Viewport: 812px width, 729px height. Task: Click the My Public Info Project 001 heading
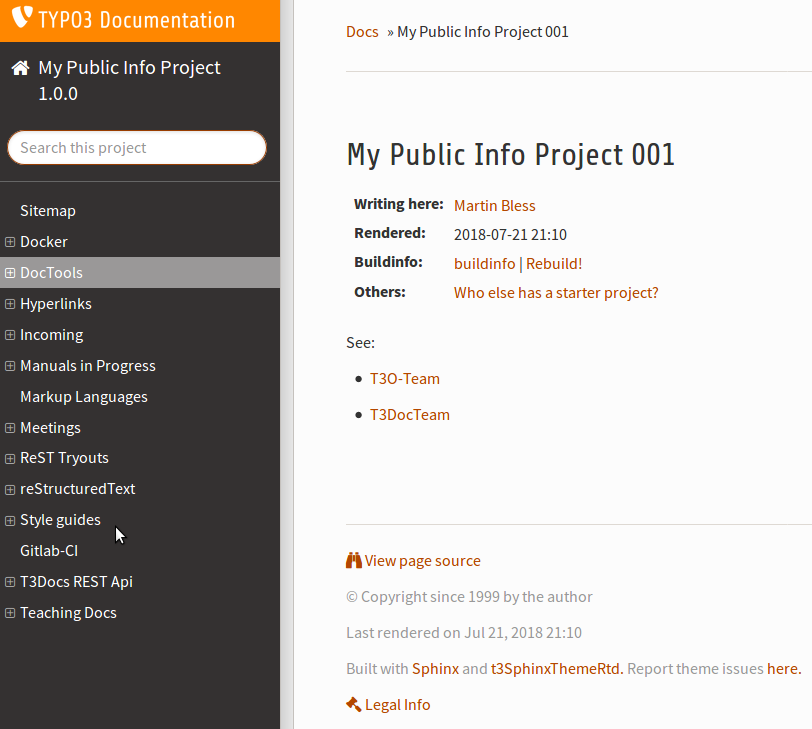(x=511, y=155)
